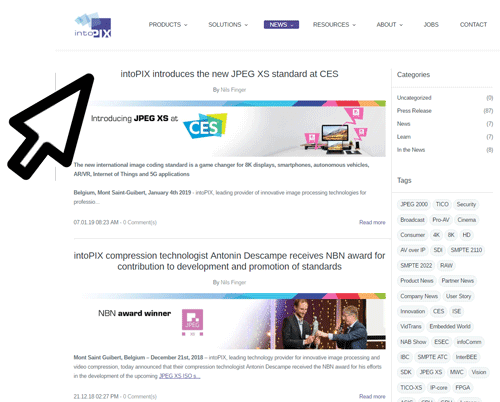This screenshot has width=500, height=402.
Task: Click the HD tag
Action: coord(466,235)
